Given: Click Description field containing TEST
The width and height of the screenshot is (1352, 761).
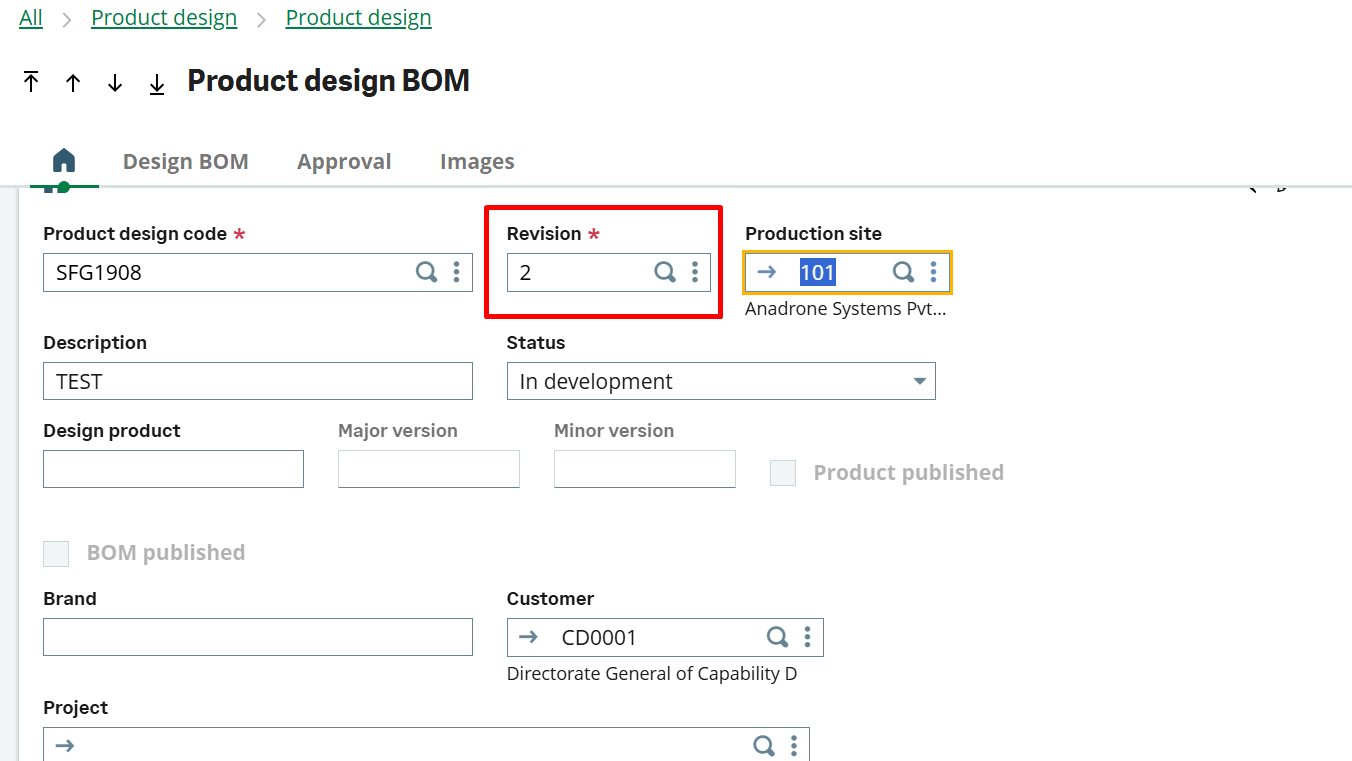Looking at the screenshot, I should coord(258,381).
